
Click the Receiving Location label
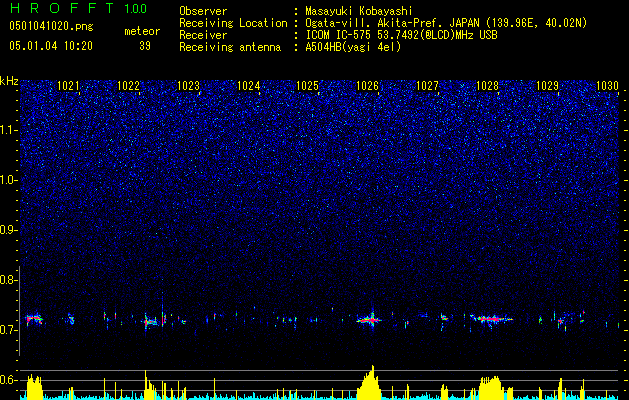pyautogui.click(x=233, y=23)
